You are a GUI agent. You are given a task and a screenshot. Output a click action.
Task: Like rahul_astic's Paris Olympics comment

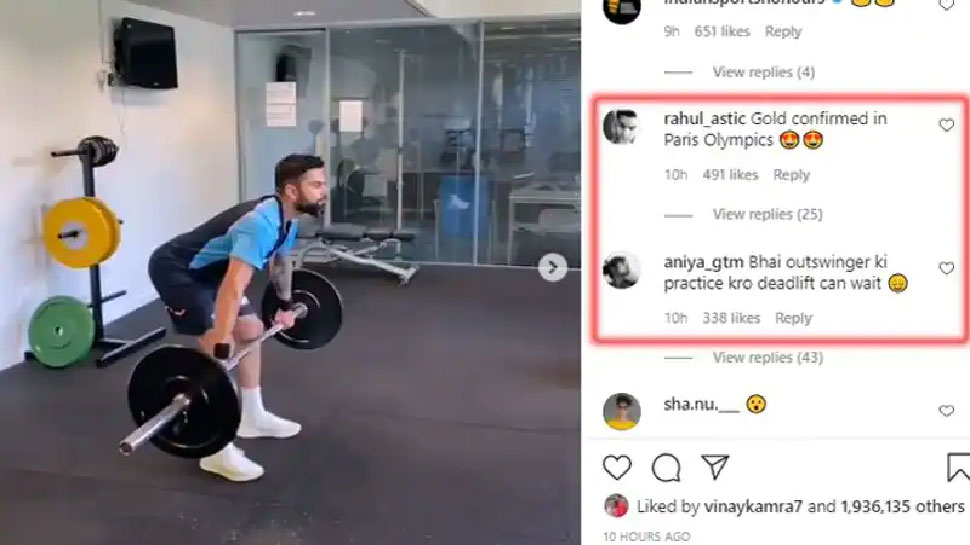coord(946,125)
